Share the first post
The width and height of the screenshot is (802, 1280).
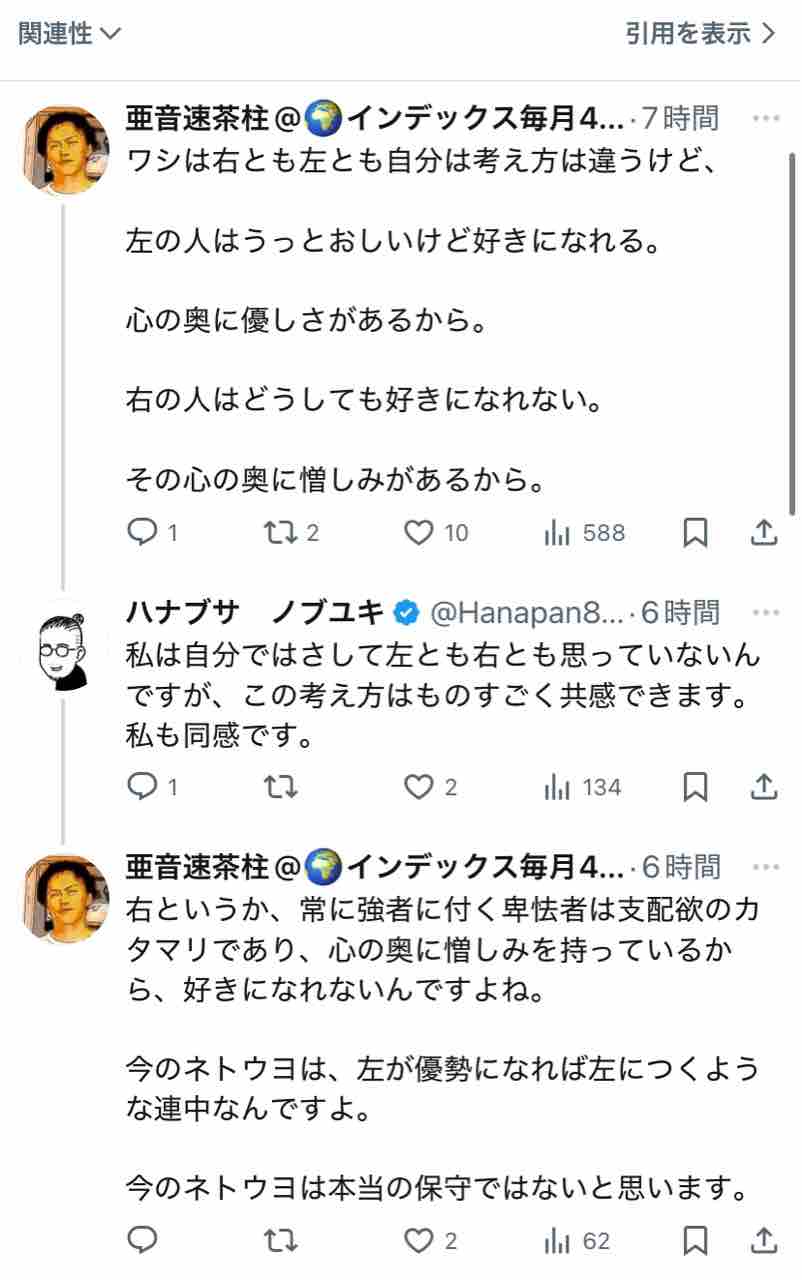[x=764, y=533]
